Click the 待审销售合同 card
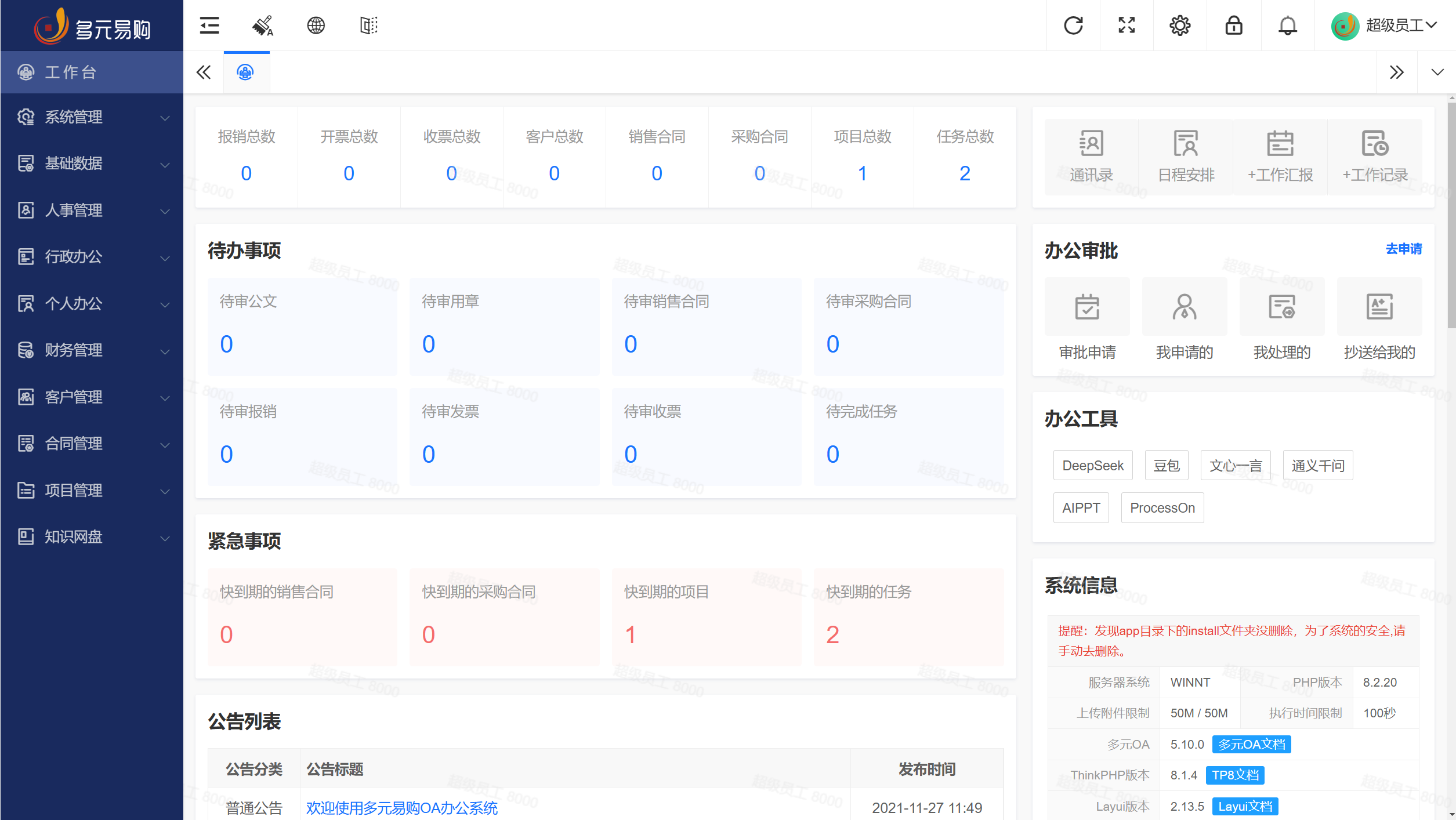Screen dimensions: 1456x820 coord(707,326)
